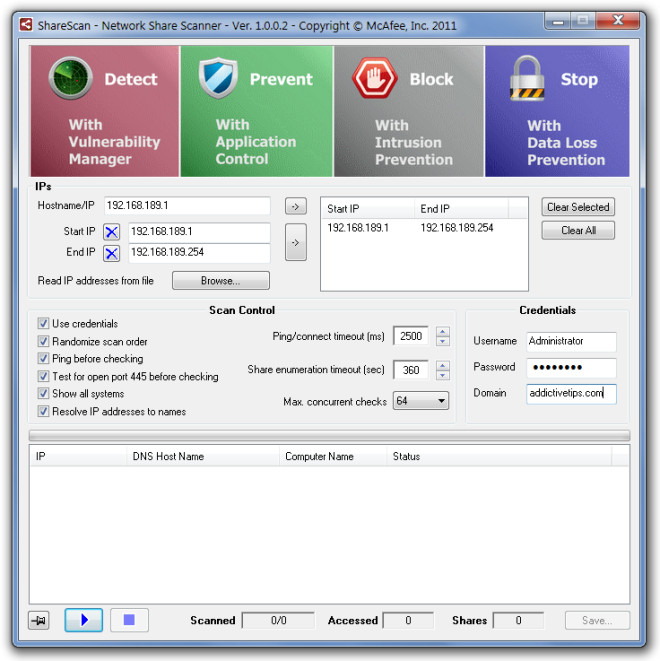
Task: Toggle Resolve IP addresses to names
Action: (43, 411)
